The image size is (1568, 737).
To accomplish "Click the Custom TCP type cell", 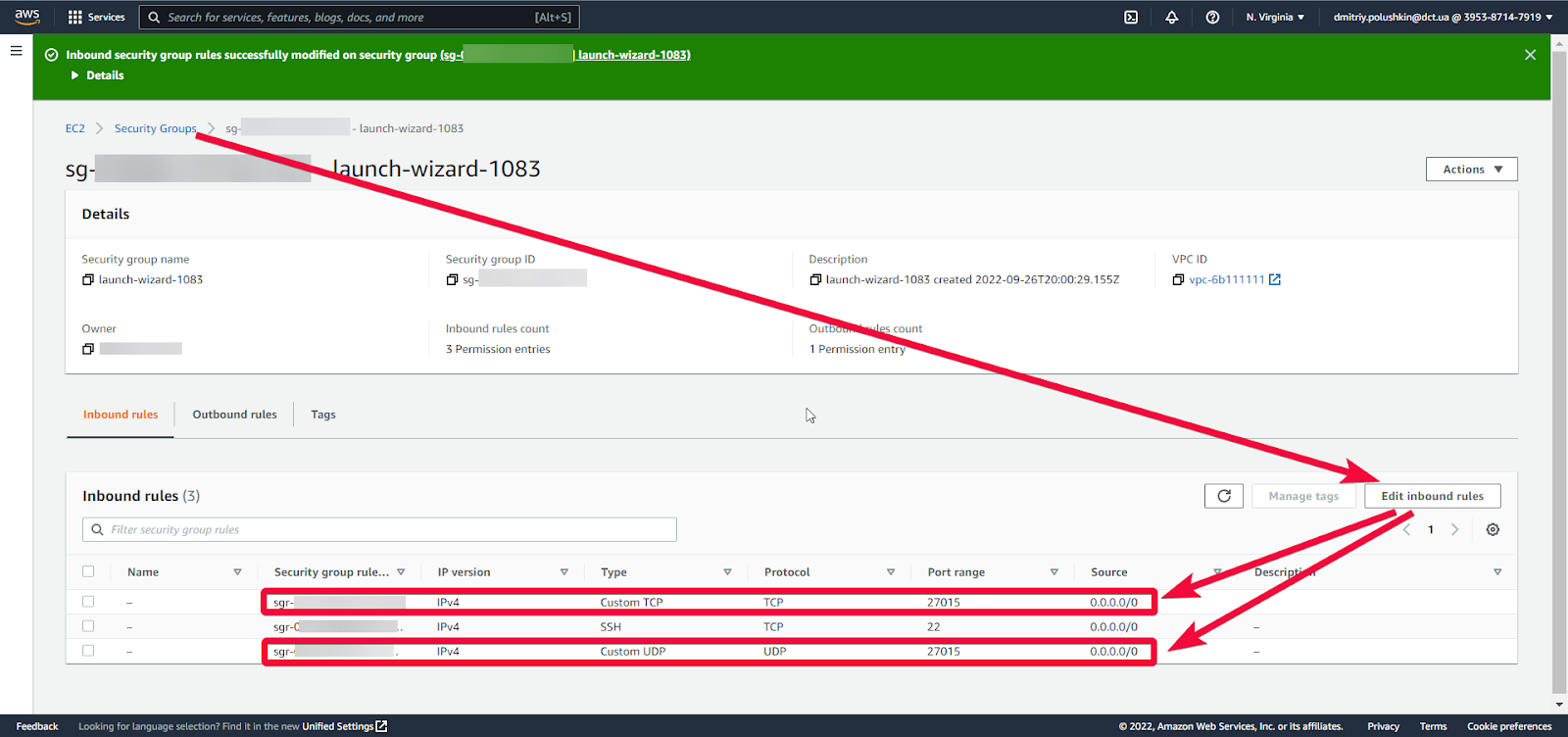I will [632, 603].
